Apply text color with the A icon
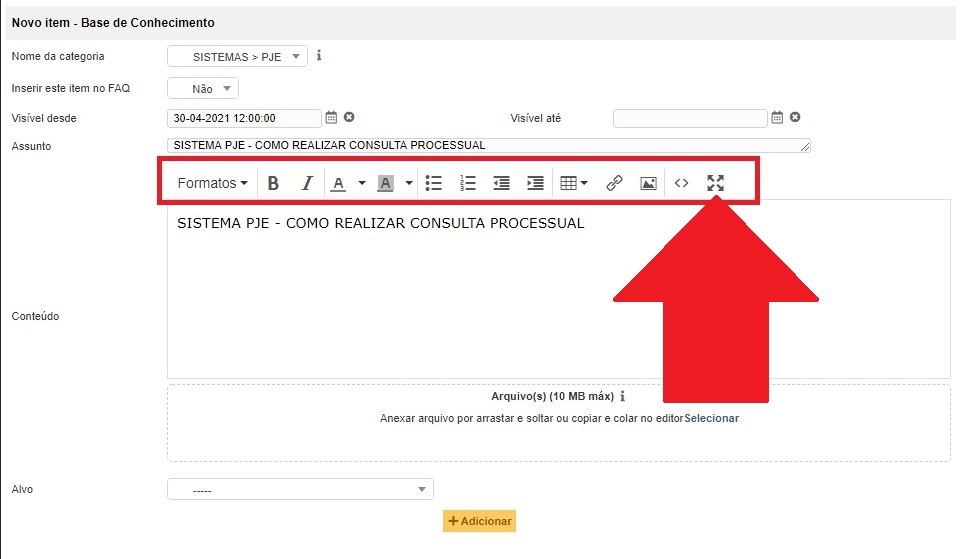Image resolution: width=965 pixels, height=559 pixels. (x=338, y=183)
